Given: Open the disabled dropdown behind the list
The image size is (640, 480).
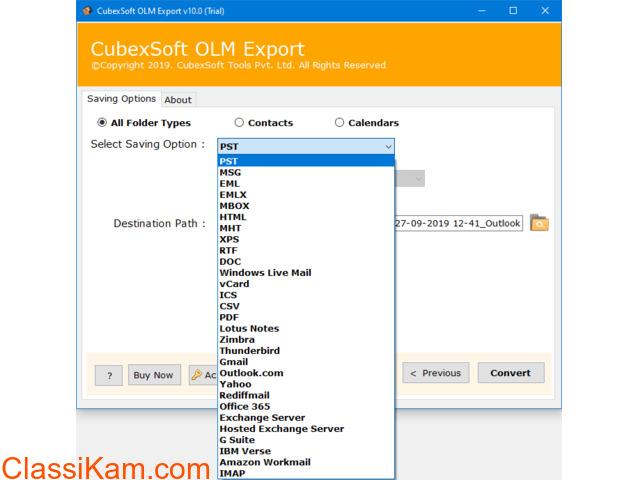Looking at the screenshot, I should [x=410, y=179].
